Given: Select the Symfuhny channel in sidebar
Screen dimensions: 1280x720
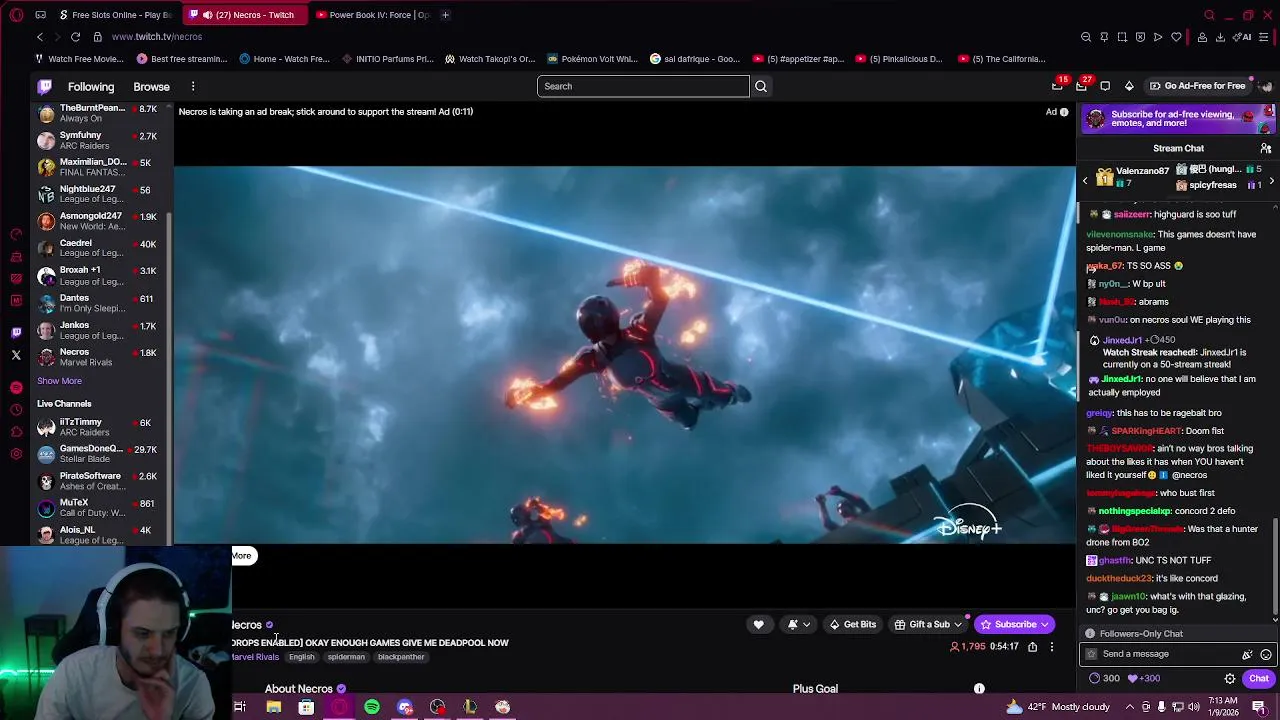Looking at the screenshot, I should (x=97, y=140).
